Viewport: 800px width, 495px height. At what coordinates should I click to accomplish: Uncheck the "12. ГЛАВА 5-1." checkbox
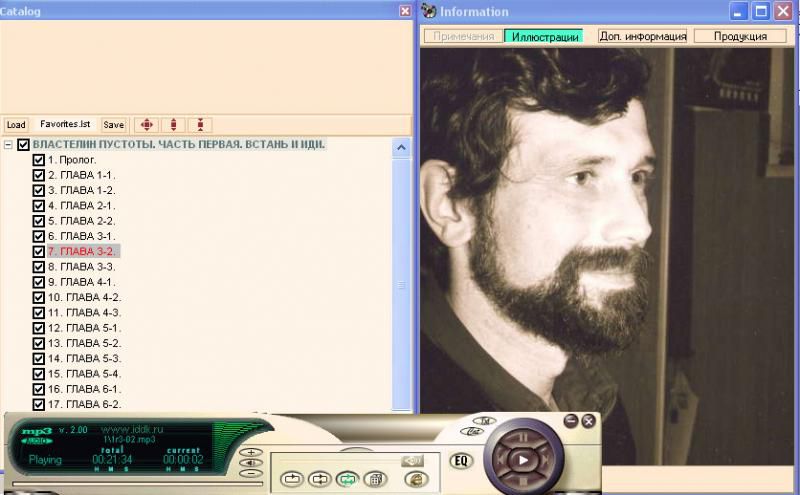coord(39,328)
